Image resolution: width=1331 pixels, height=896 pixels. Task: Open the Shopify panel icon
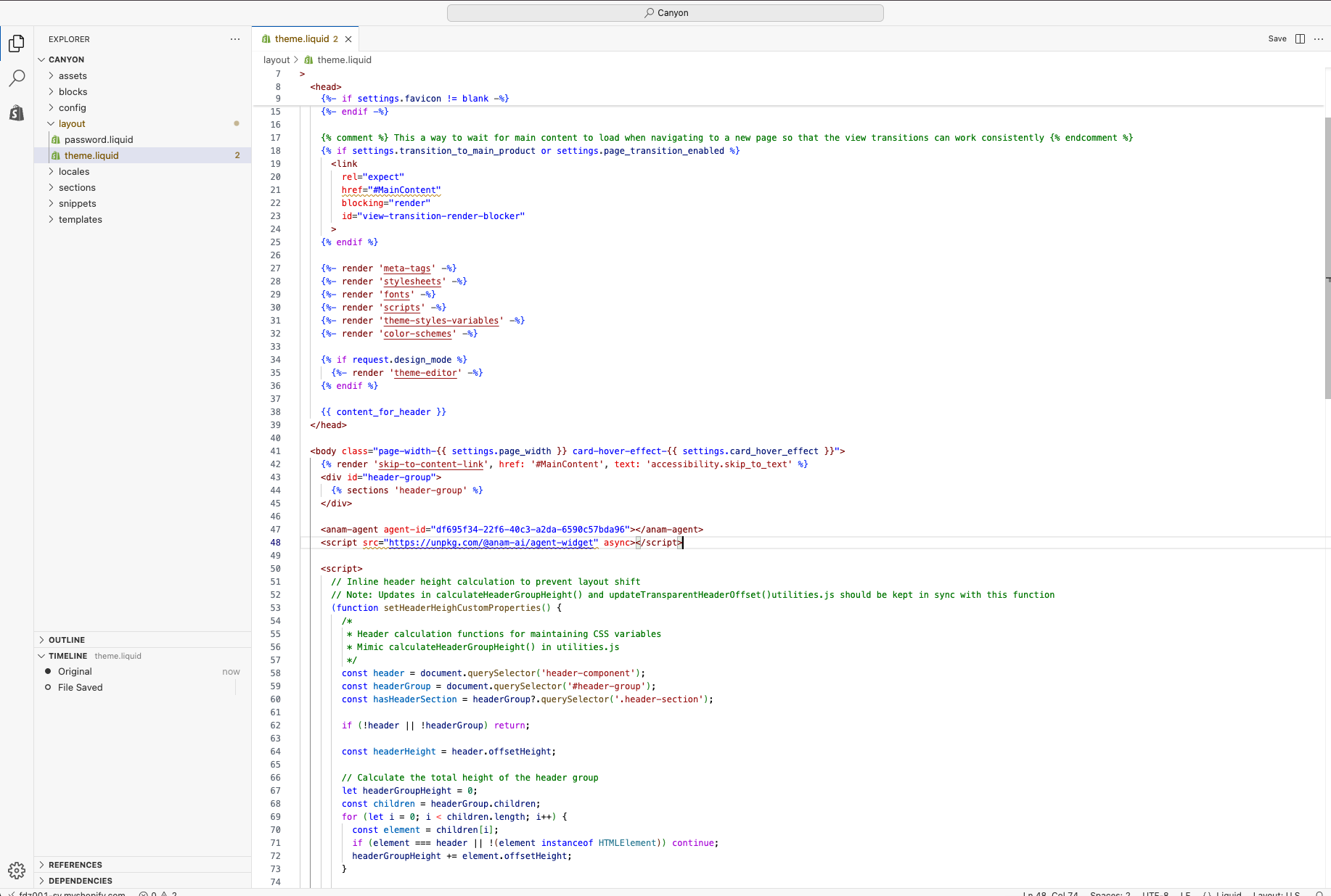tap(17, 112)
